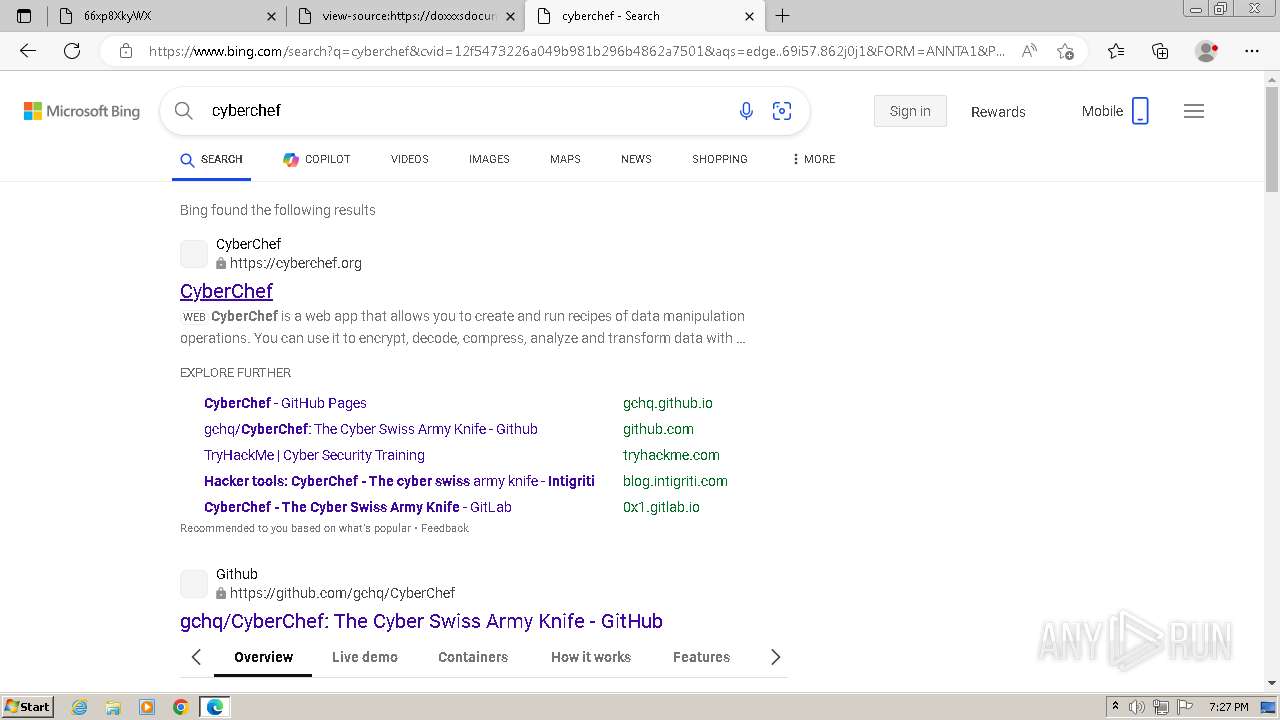Add this page to favorites
The height and width of the screenshot is (720, 1280).
point(1065,51)
